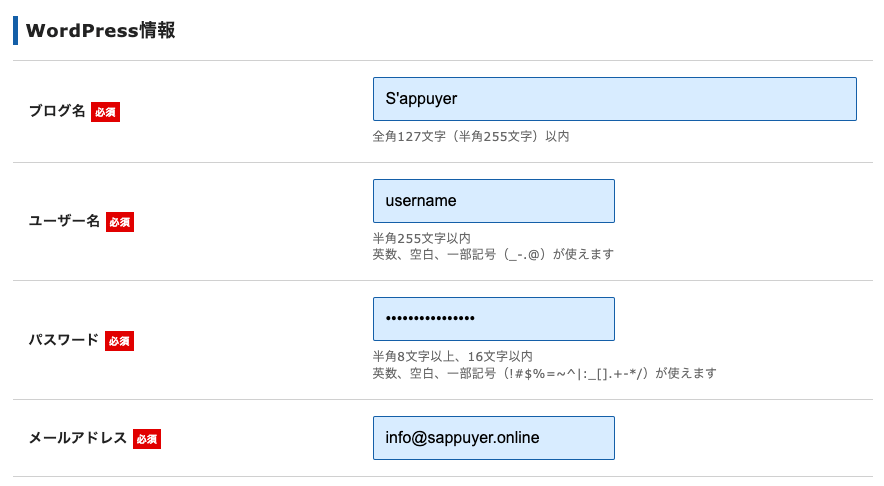
Task: Click the ユーザー名 field label
Action: (x=64, y=222)
